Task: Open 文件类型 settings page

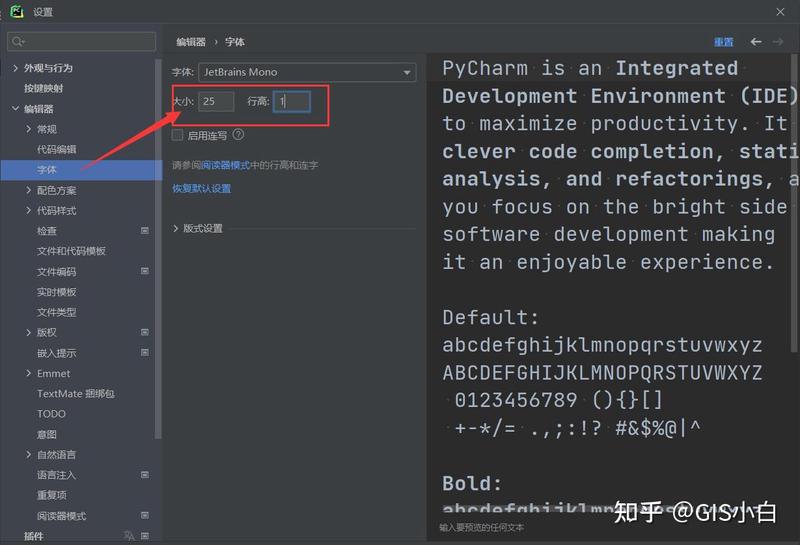Action: click(x=57, y=312)
